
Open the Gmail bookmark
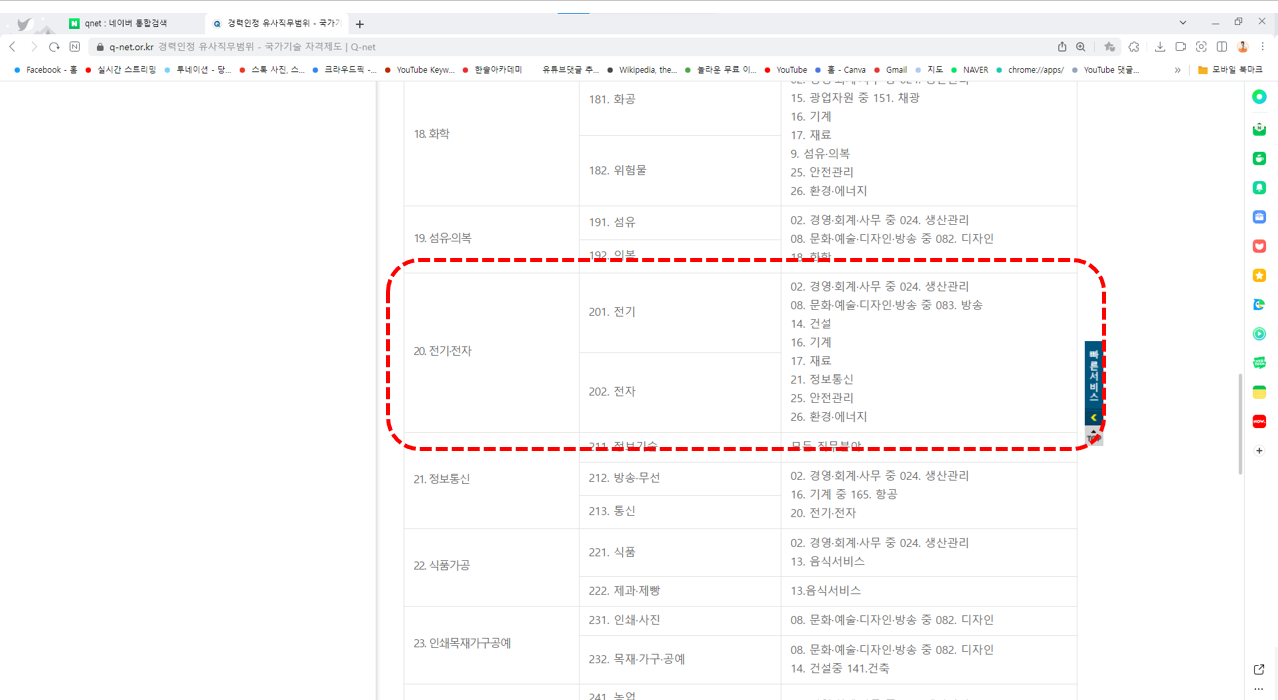[x=890, y=70]
